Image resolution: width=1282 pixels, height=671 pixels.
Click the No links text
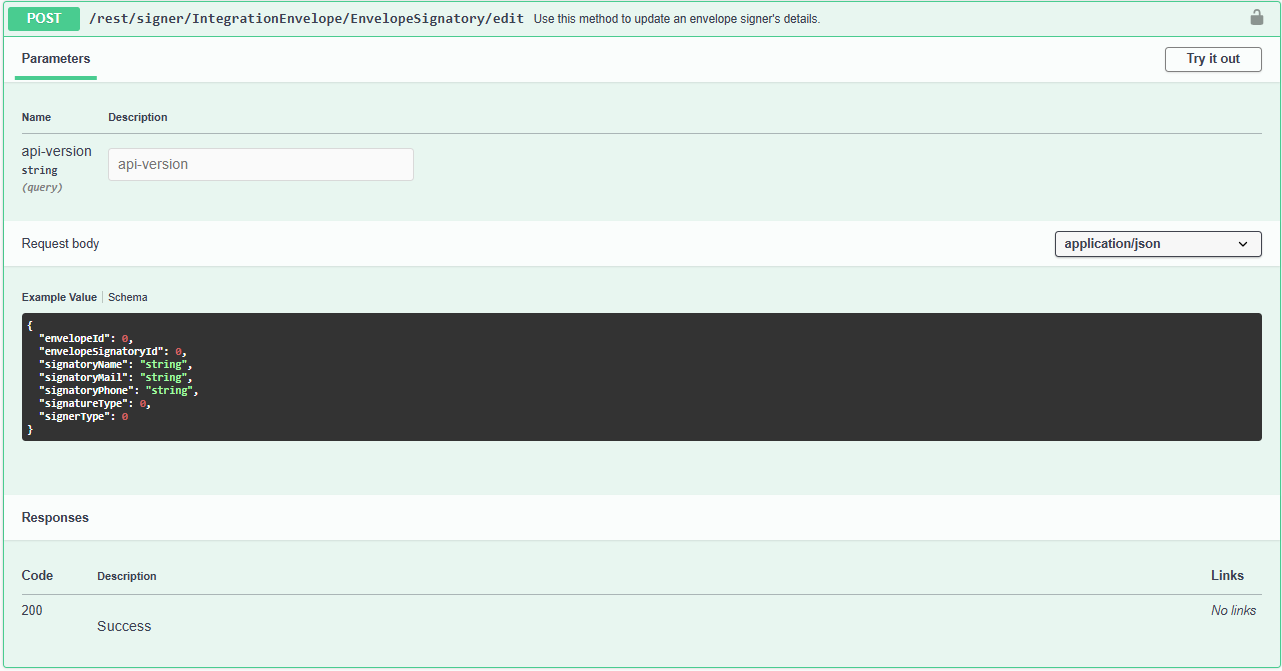1233,610
